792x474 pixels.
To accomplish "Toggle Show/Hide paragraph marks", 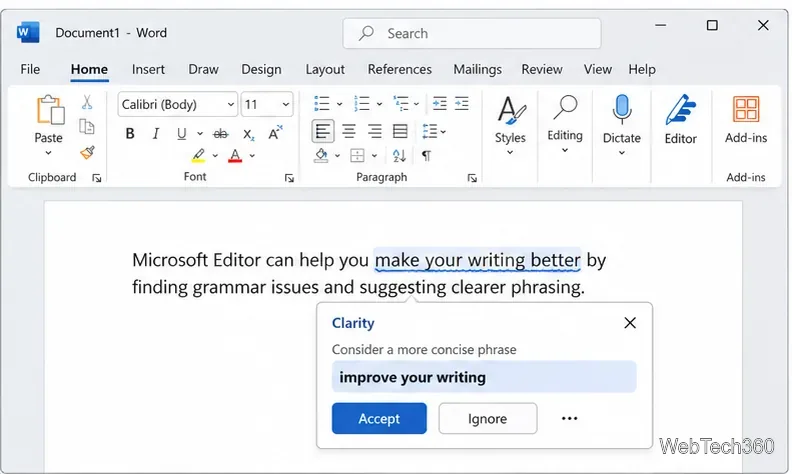I will [426, 156].
